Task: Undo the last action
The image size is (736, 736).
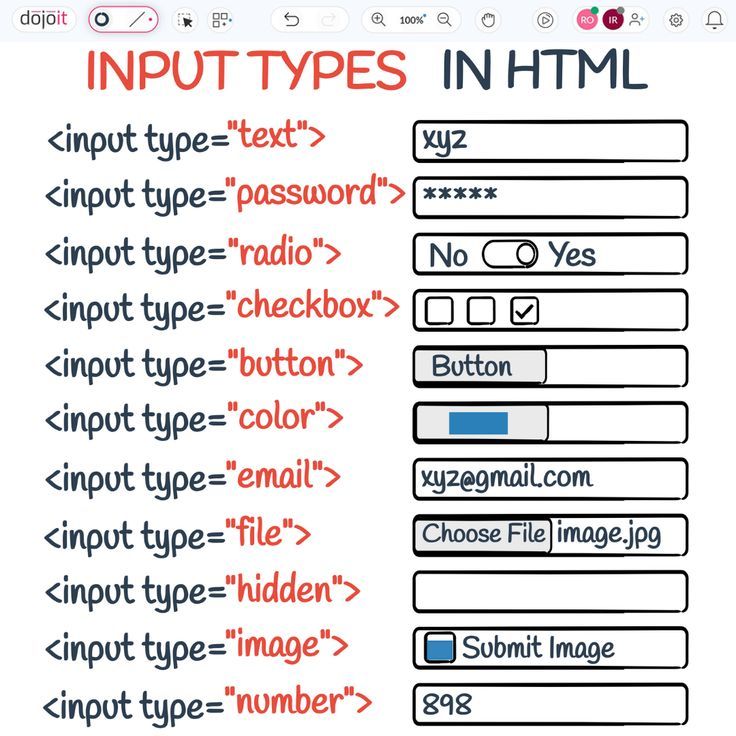Action: pos(291,20)
